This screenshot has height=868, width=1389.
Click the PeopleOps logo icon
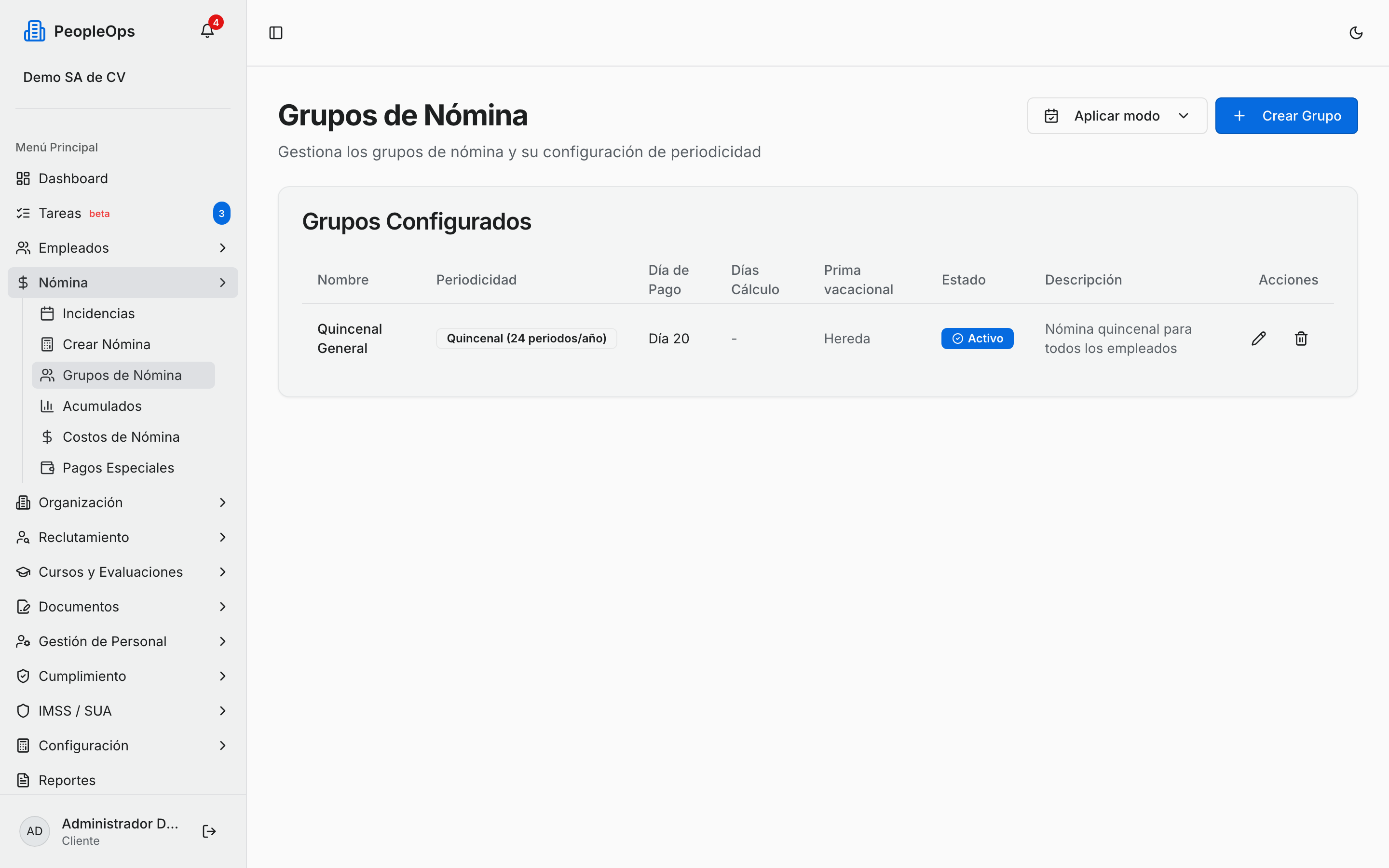tap(34, 31)
